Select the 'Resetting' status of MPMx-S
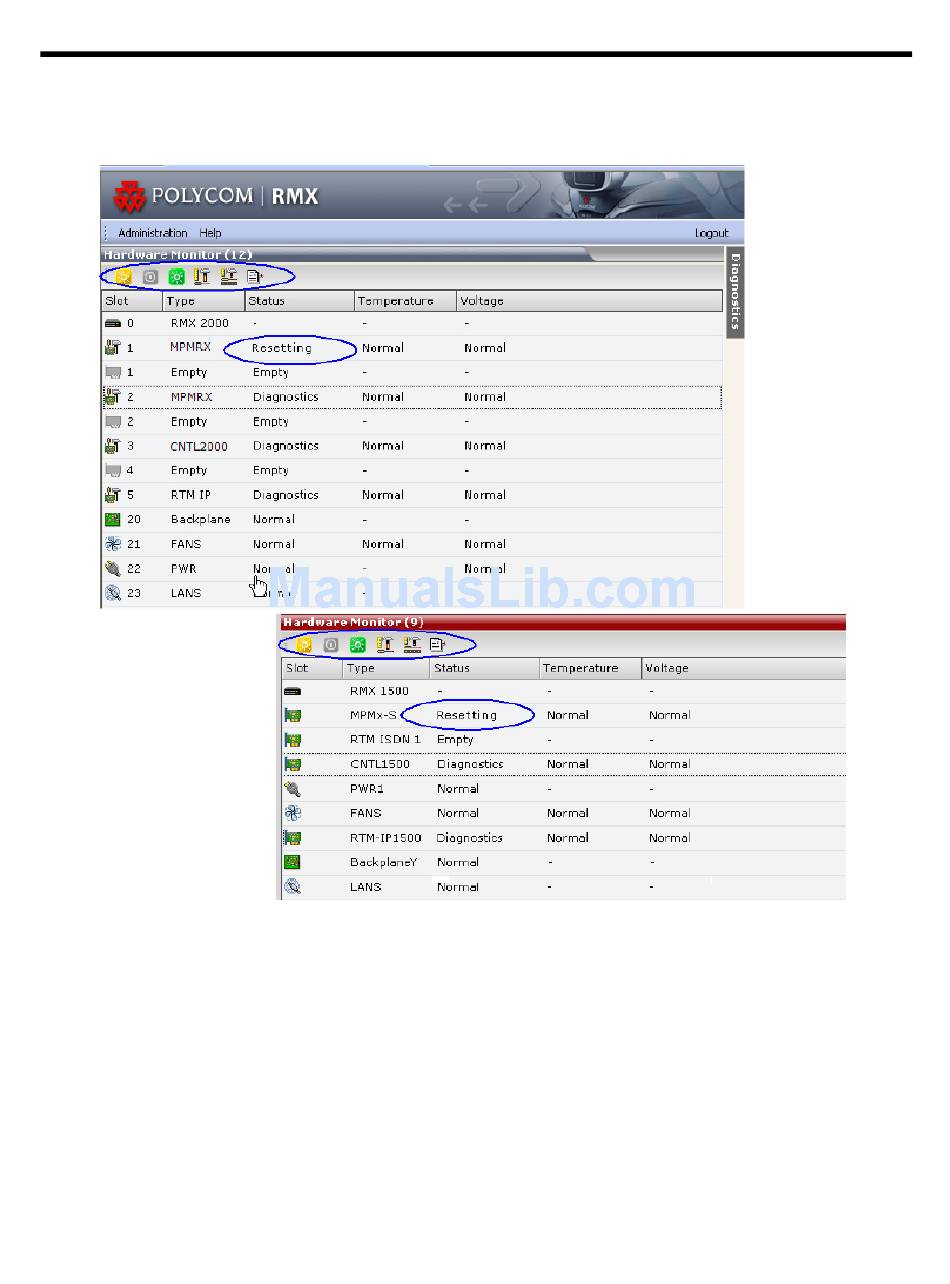The width and height of the screenshot is (950, 1284). 467,715
